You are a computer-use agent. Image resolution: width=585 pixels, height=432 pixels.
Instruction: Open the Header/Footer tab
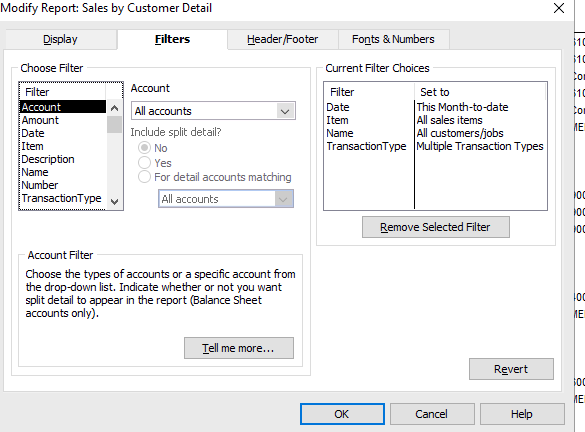(x=282, y=40)
